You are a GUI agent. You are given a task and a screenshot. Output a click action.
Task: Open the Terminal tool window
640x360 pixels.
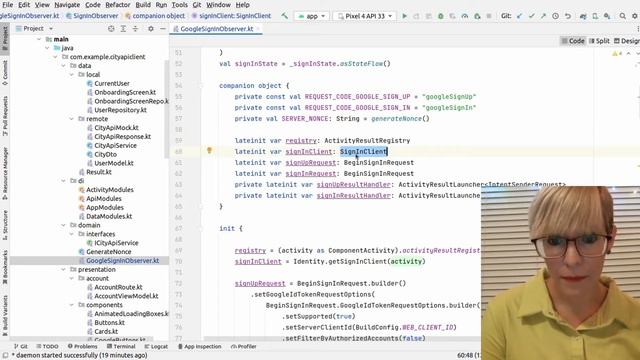click(x=121, y=346)
